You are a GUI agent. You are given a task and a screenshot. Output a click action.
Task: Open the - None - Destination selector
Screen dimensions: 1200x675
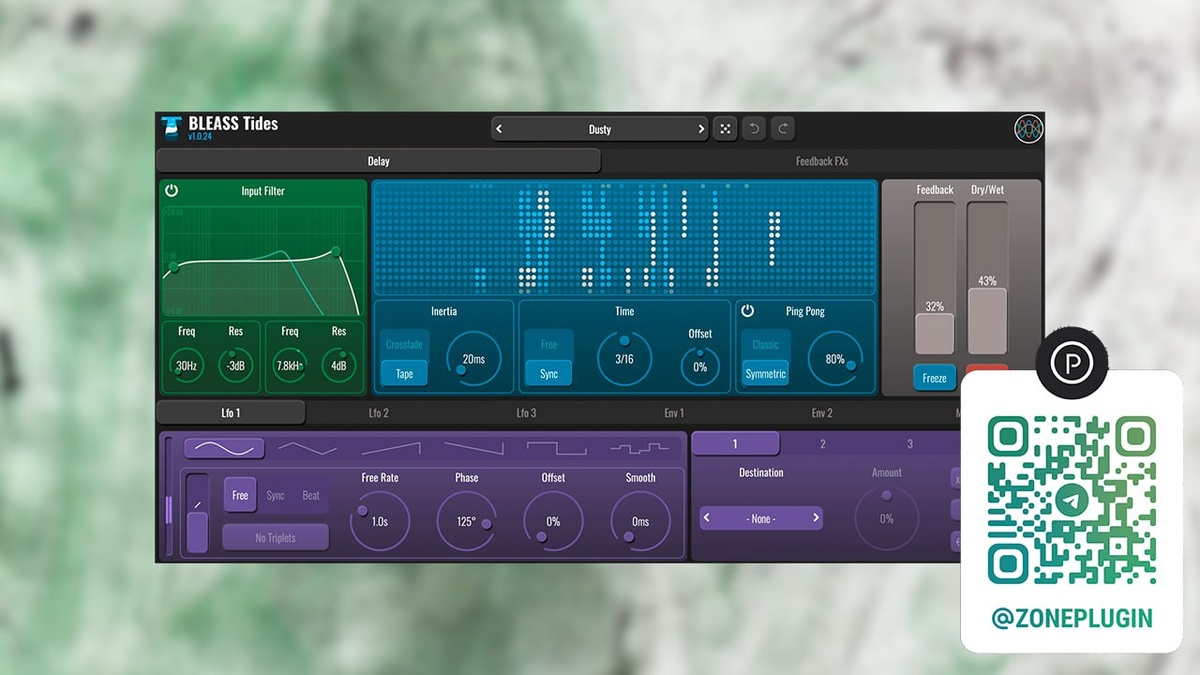tap(761, 518)
